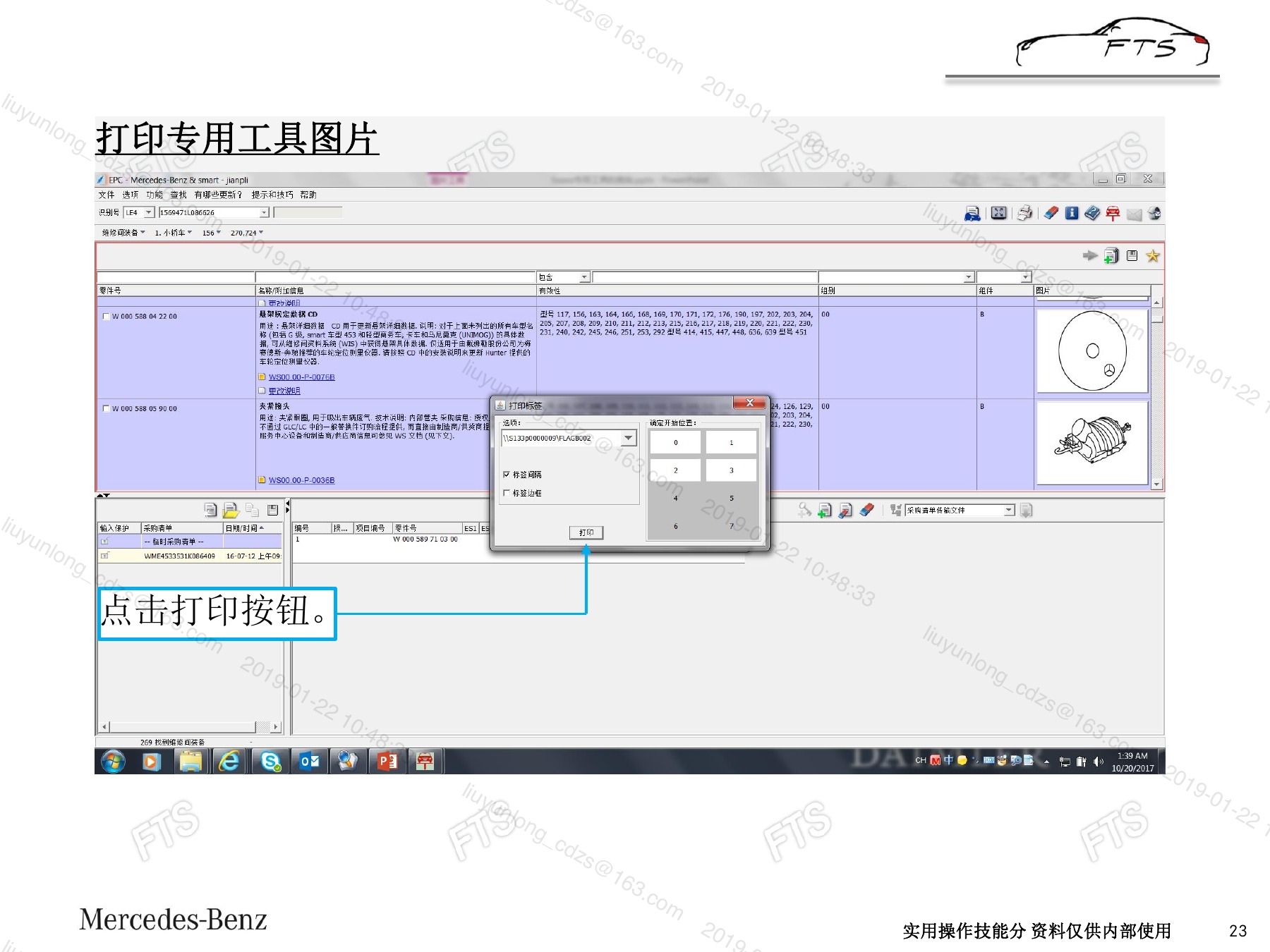
Task: Open the WS00.00-P-0076B link
Action: 301,377
